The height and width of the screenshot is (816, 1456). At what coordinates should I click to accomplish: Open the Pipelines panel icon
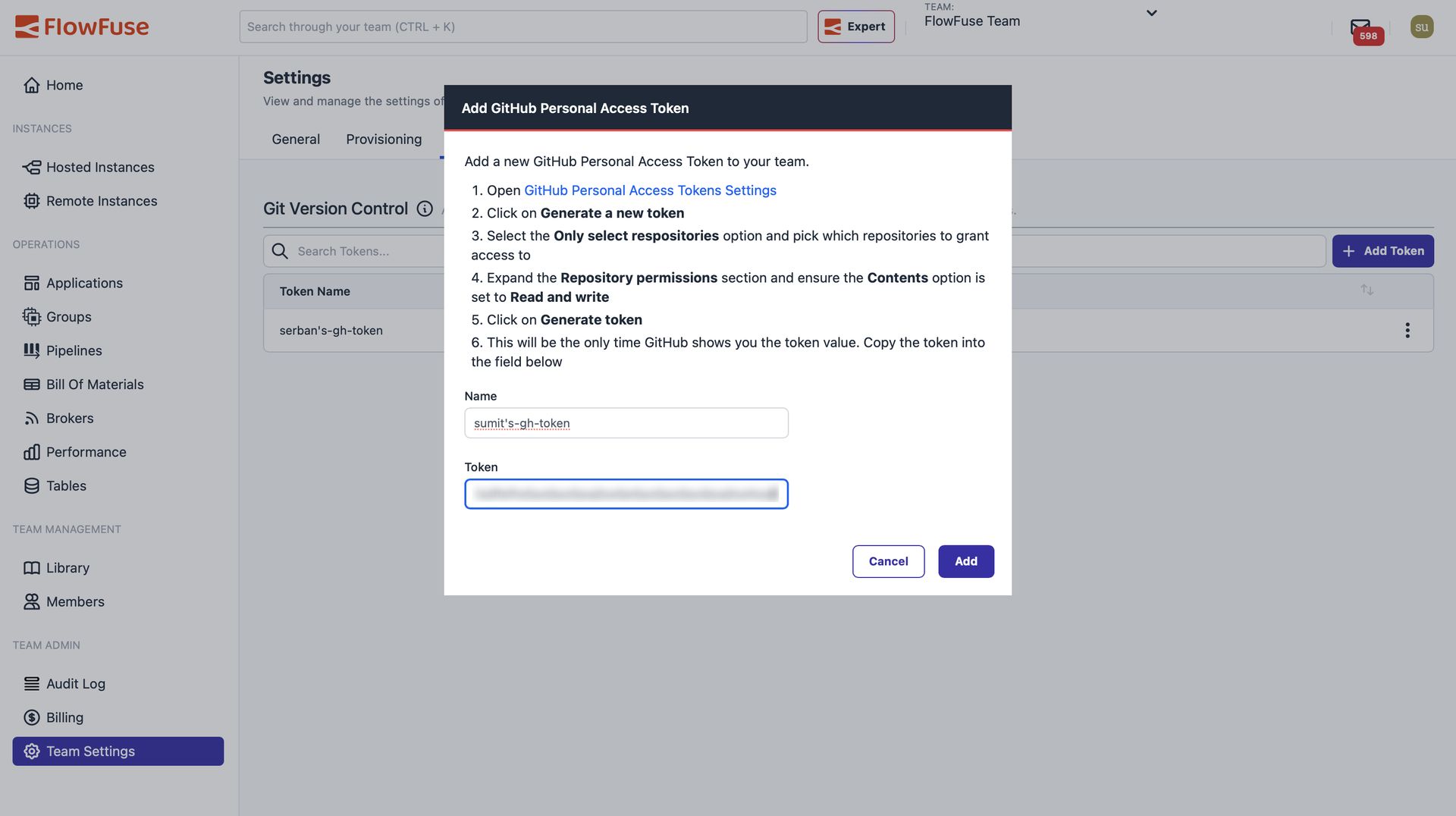point(31,350)
